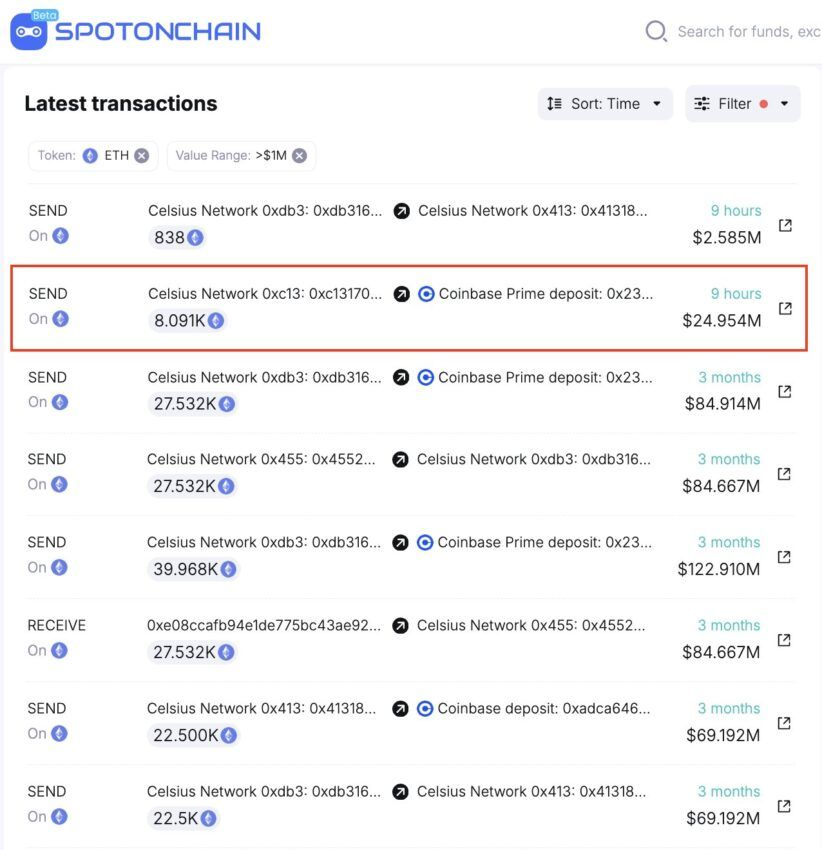Open external link for $24.954M transaction
The height and width of the screenshot is (850, 822).
pyautogui.click(x=785, y=309)
